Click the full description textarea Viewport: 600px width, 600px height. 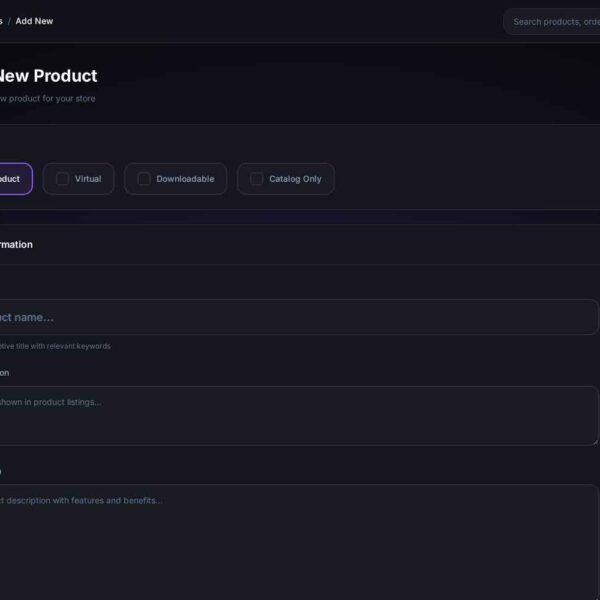(x=300, y=540)
